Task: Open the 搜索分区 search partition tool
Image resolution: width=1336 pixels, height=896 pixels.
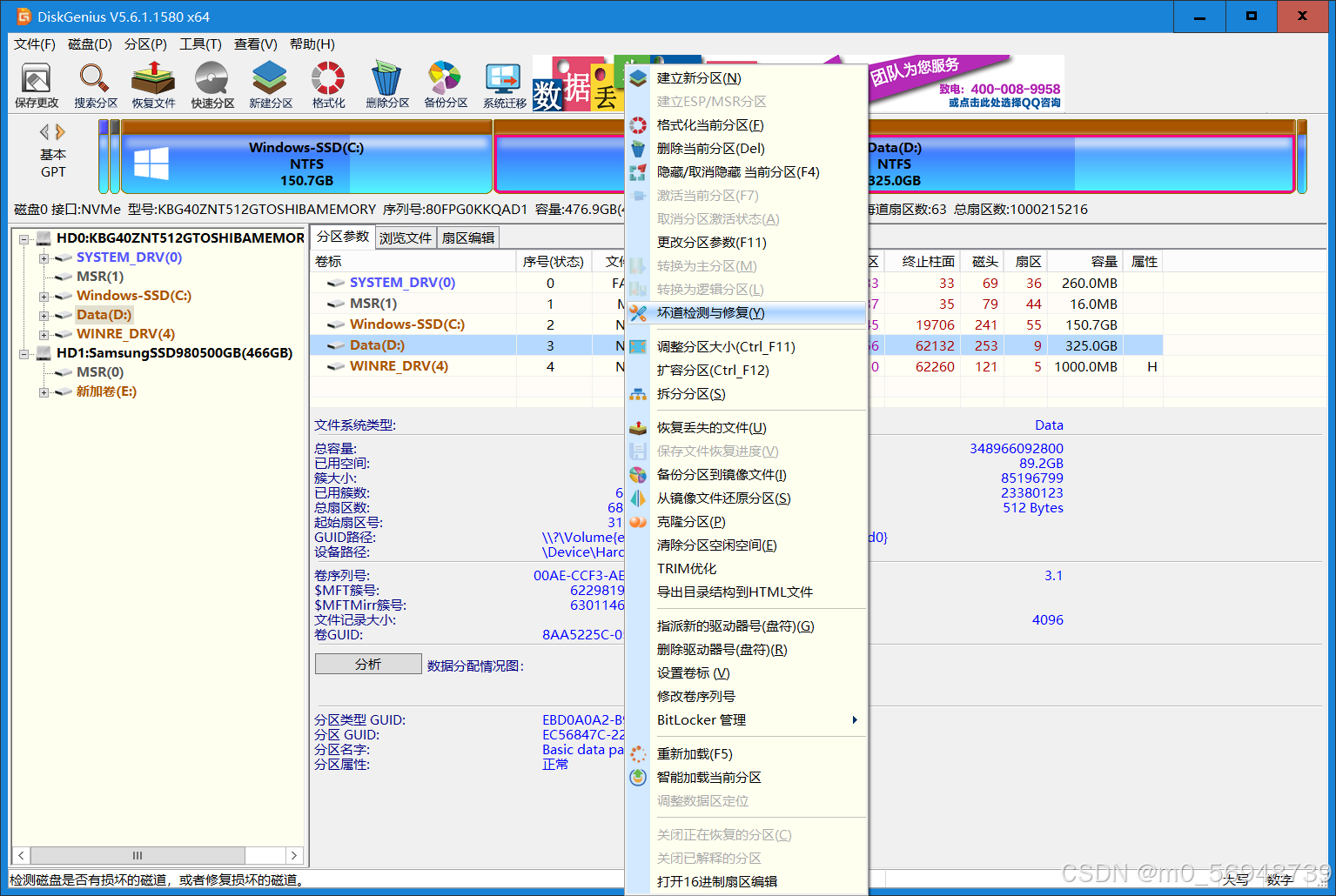Action: coord(95,85)
